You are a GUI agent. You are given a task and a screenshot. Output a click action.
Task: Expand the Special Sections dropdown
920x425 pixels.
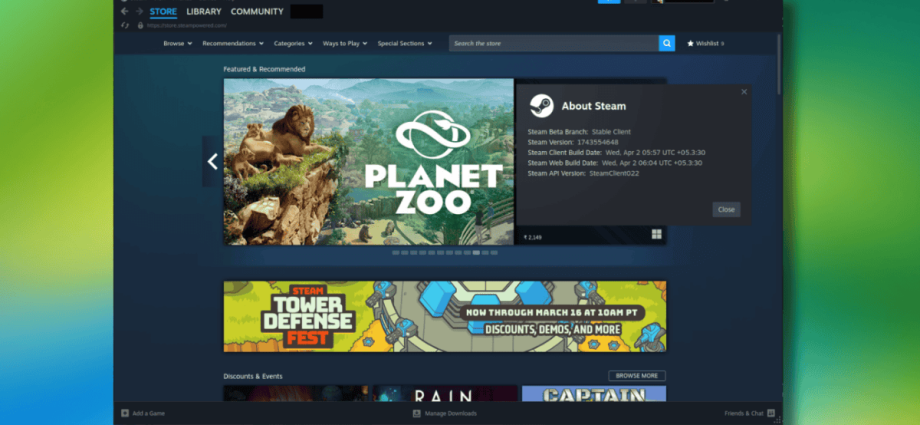405,43
